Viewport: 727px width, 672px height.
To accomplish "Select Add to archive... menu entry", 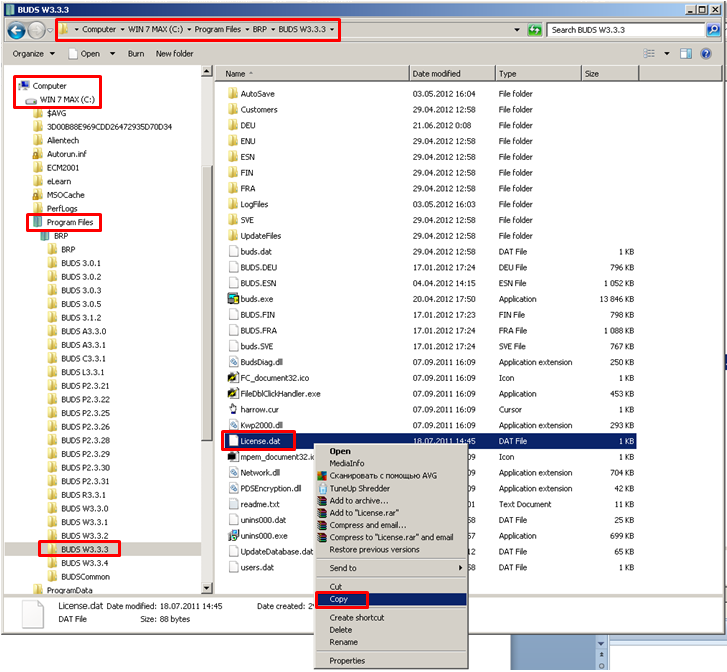I will (358, 500).
